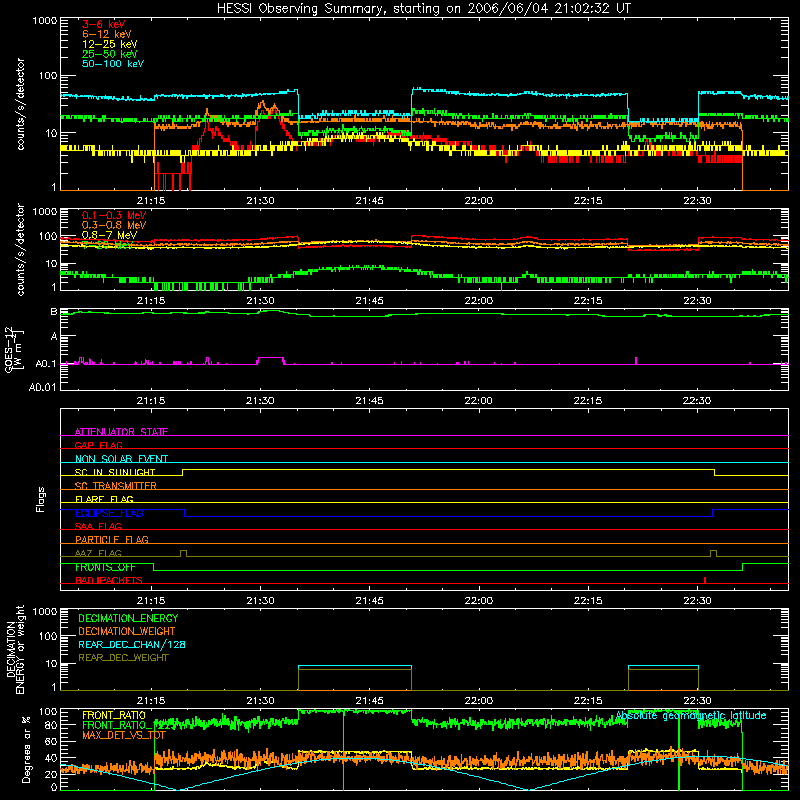800x800 pixels.
Task: Click the cyan decimation block near 22:25
Action: coord(663,666)
